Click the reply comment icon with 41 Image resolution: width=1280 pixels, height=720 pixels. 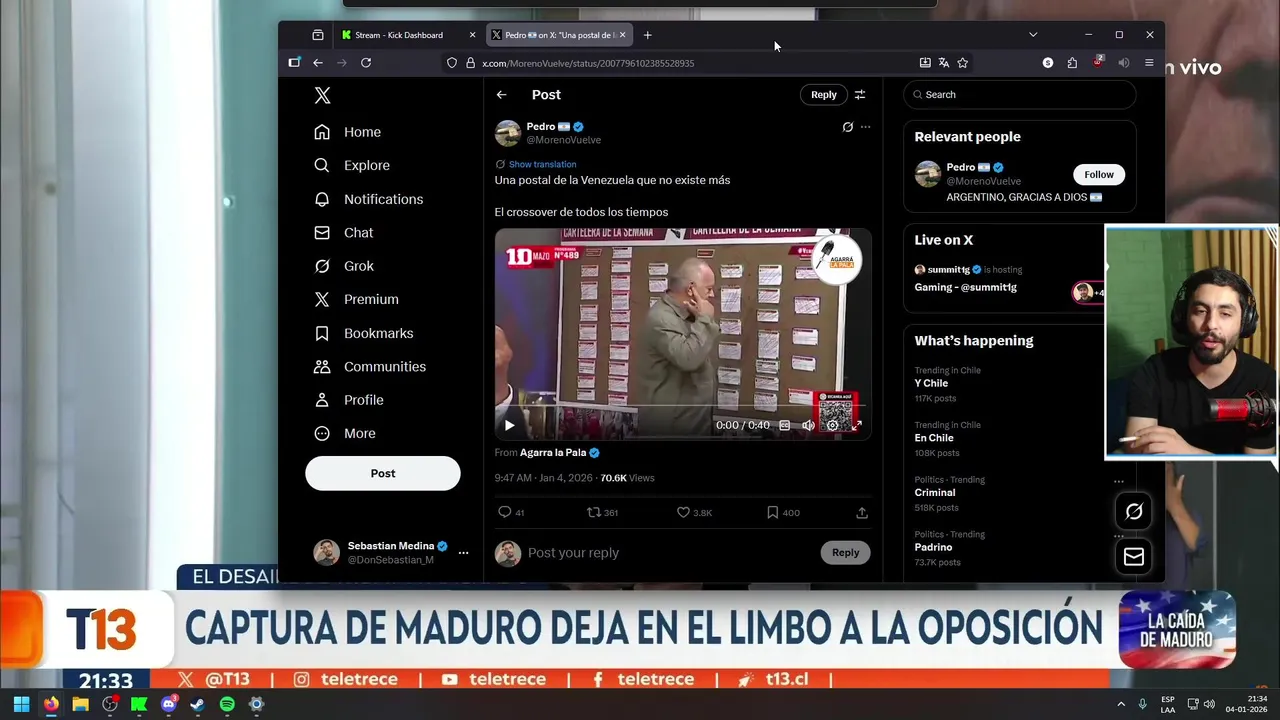511,512
